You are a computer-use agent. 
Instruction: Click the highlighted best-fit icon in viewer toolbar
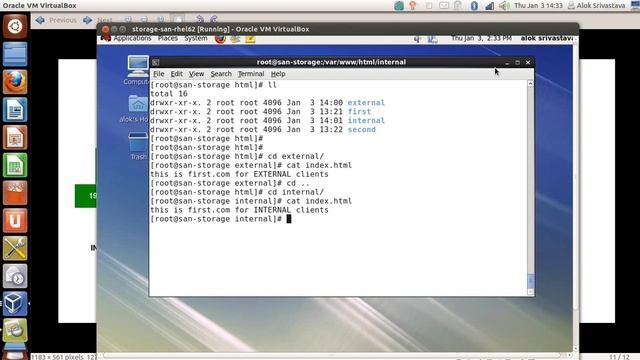click(178, 19)
